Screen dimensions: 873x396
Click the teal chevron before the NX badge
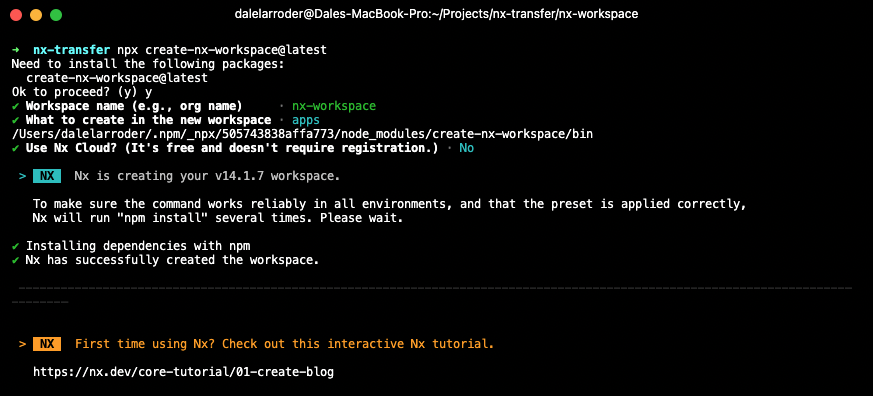pyautogui.click(x=22, y=176)
